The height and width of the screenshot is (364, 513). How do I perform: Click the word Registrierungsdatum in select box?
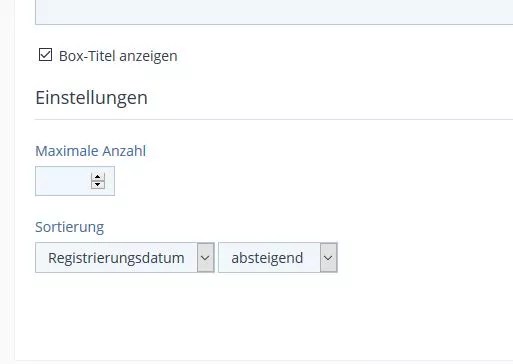coord(116,258)
